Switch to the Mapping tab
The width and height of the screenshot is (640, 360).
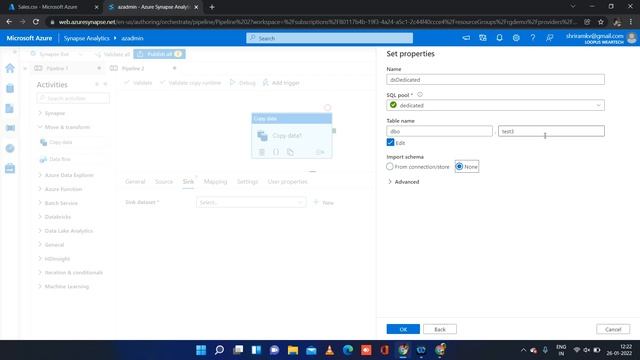point(215,182)
